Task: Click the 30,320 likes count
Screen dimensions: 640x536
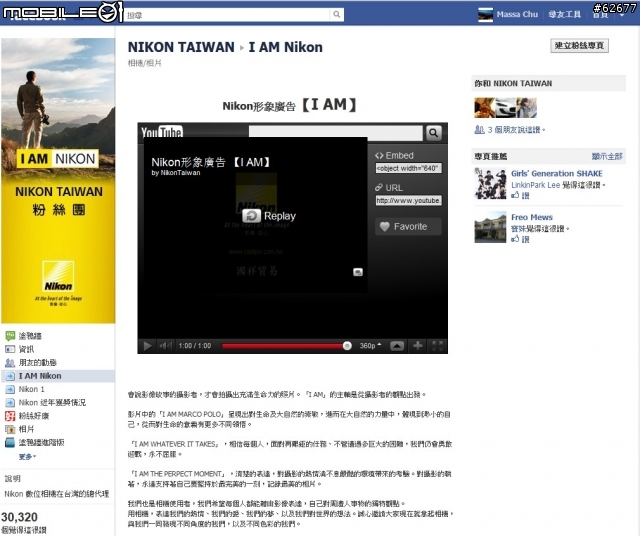Action: coord(20,517)
